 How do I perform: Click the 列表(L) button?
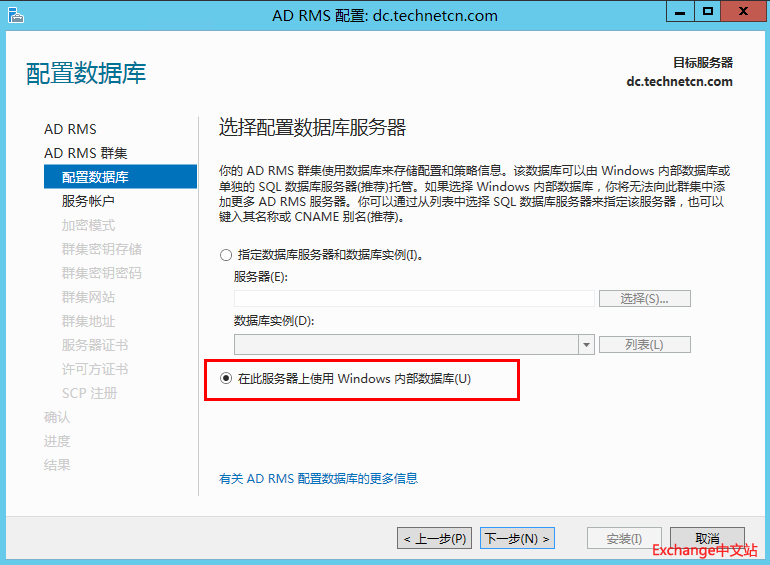point(644,345)
